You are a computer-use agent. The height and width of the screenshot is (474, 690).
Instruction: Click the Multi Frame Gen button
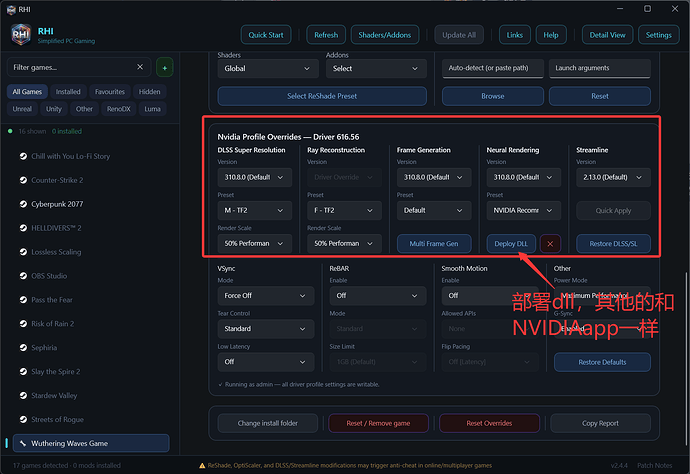tap(434, 243)
